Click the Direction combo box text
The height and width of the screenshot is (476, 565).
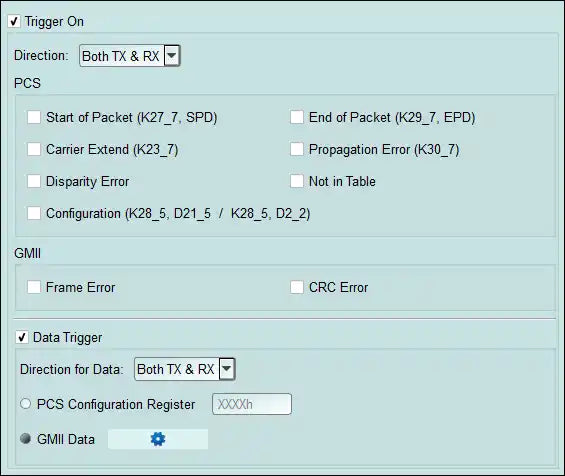(x=121, y=56)
